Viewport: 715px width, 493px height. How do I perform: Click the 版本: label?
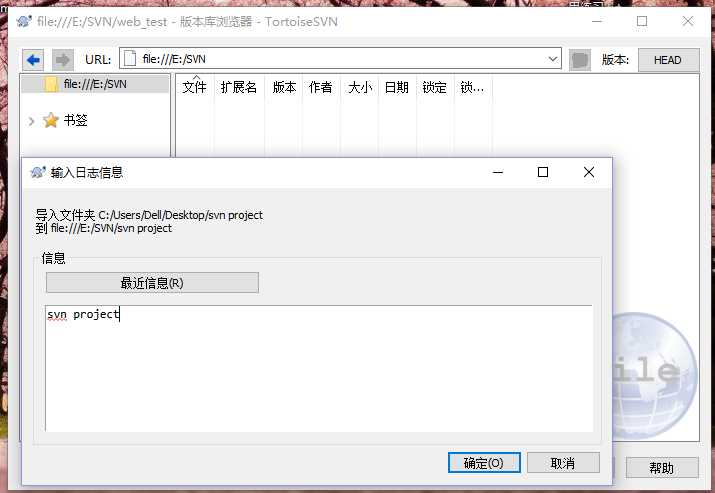tap(615, 60)
